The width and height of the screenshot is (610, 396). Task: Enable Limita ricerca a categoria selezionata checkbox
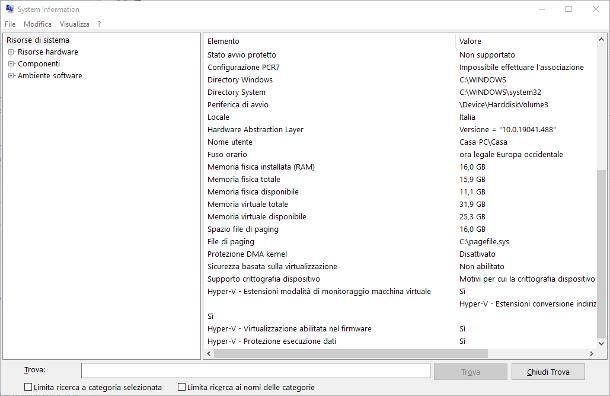click(28, 387)
